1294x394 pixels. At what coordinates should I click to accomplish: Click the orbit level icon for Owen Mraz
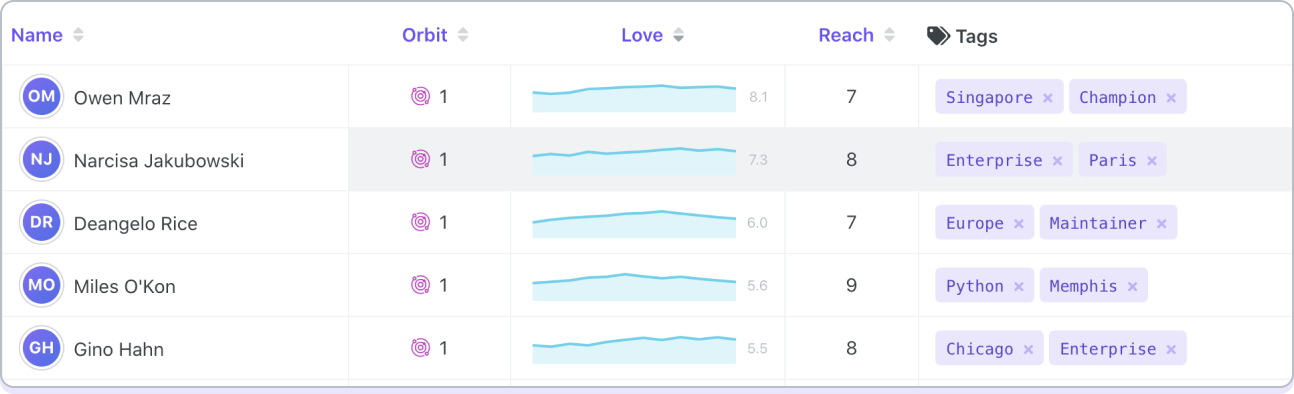421,97
